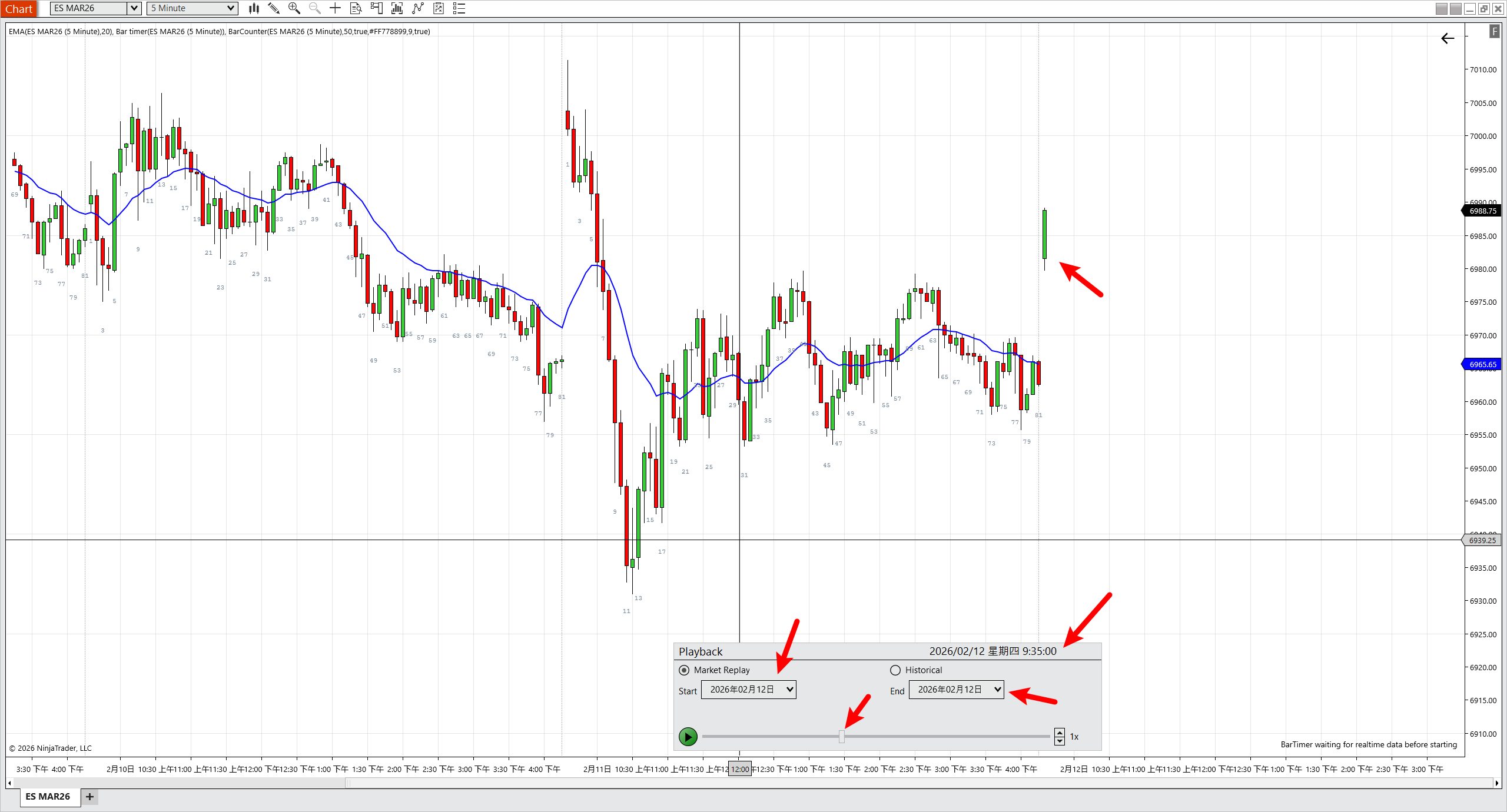Viewport: 1507px width, 812px height.
Task: Open the indicators bar-chart icon
Action: [x=397, y=8]
